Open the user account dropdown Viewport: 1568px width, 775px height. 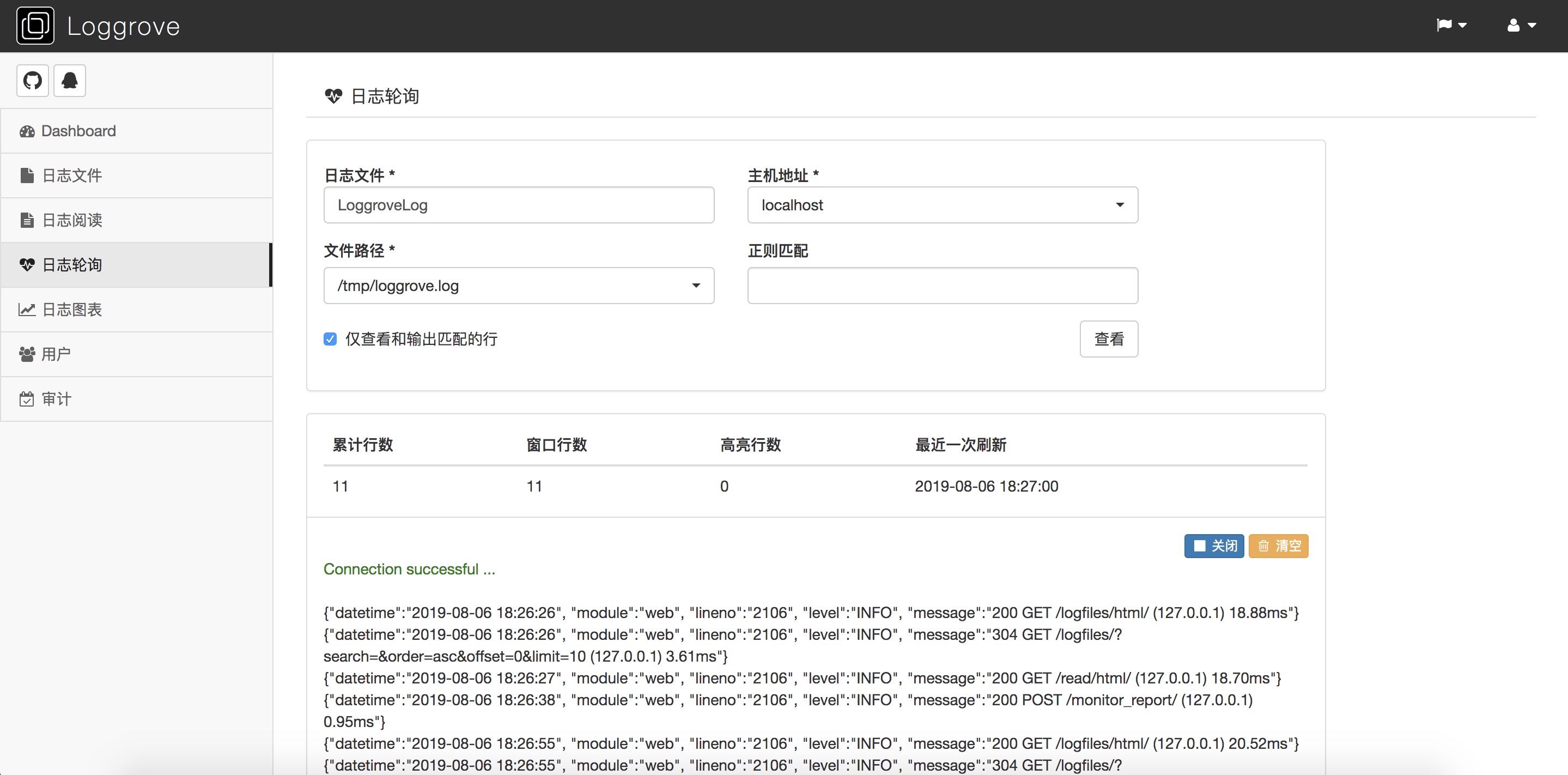[x=1521, y=25]
